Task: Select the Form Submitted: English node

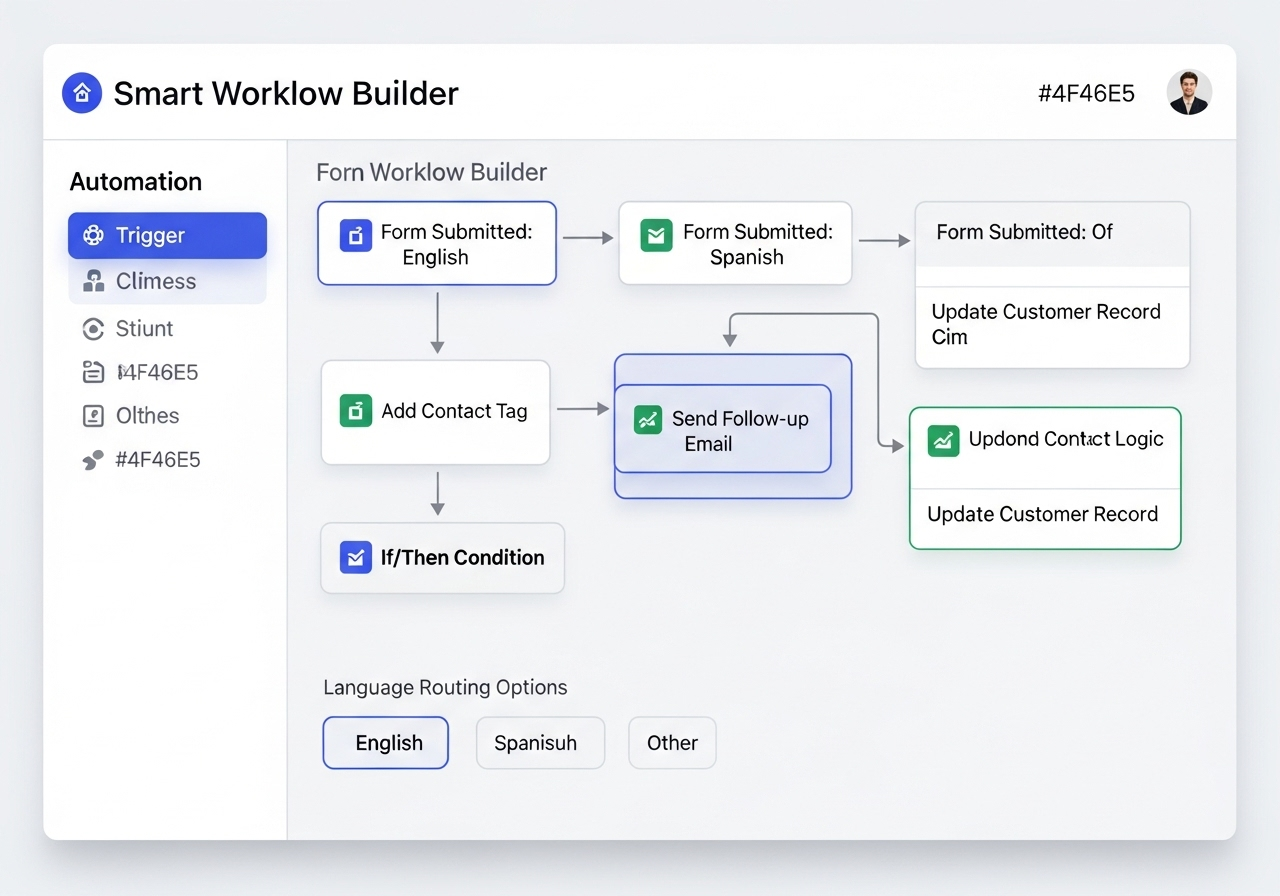Action: (x=437, y=244)
